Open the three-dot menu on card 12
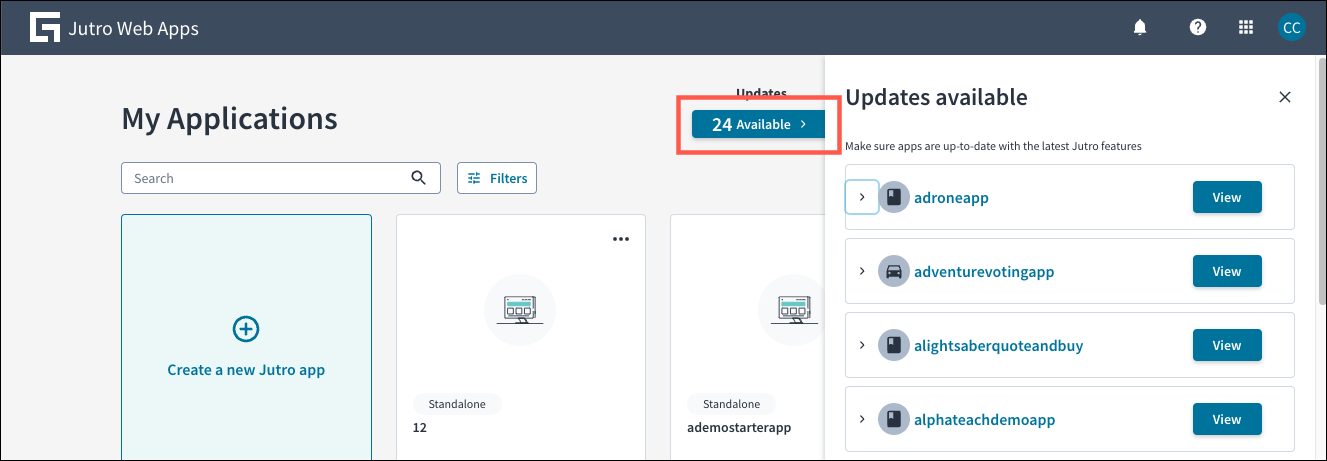The width and height of the screenshot is (1327, 461). pos(621,239)
